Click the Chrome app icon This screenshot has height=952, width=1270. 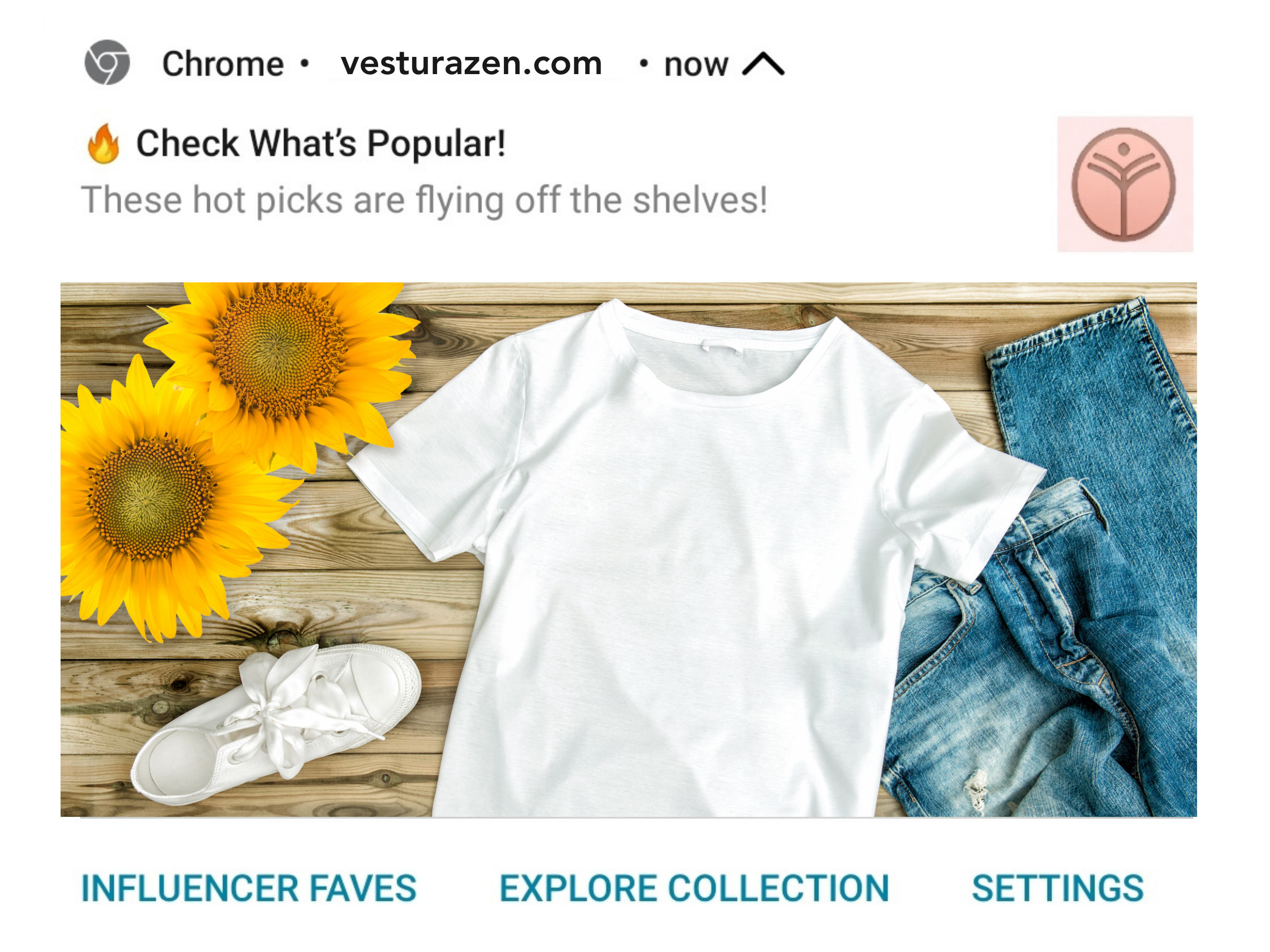108,63
